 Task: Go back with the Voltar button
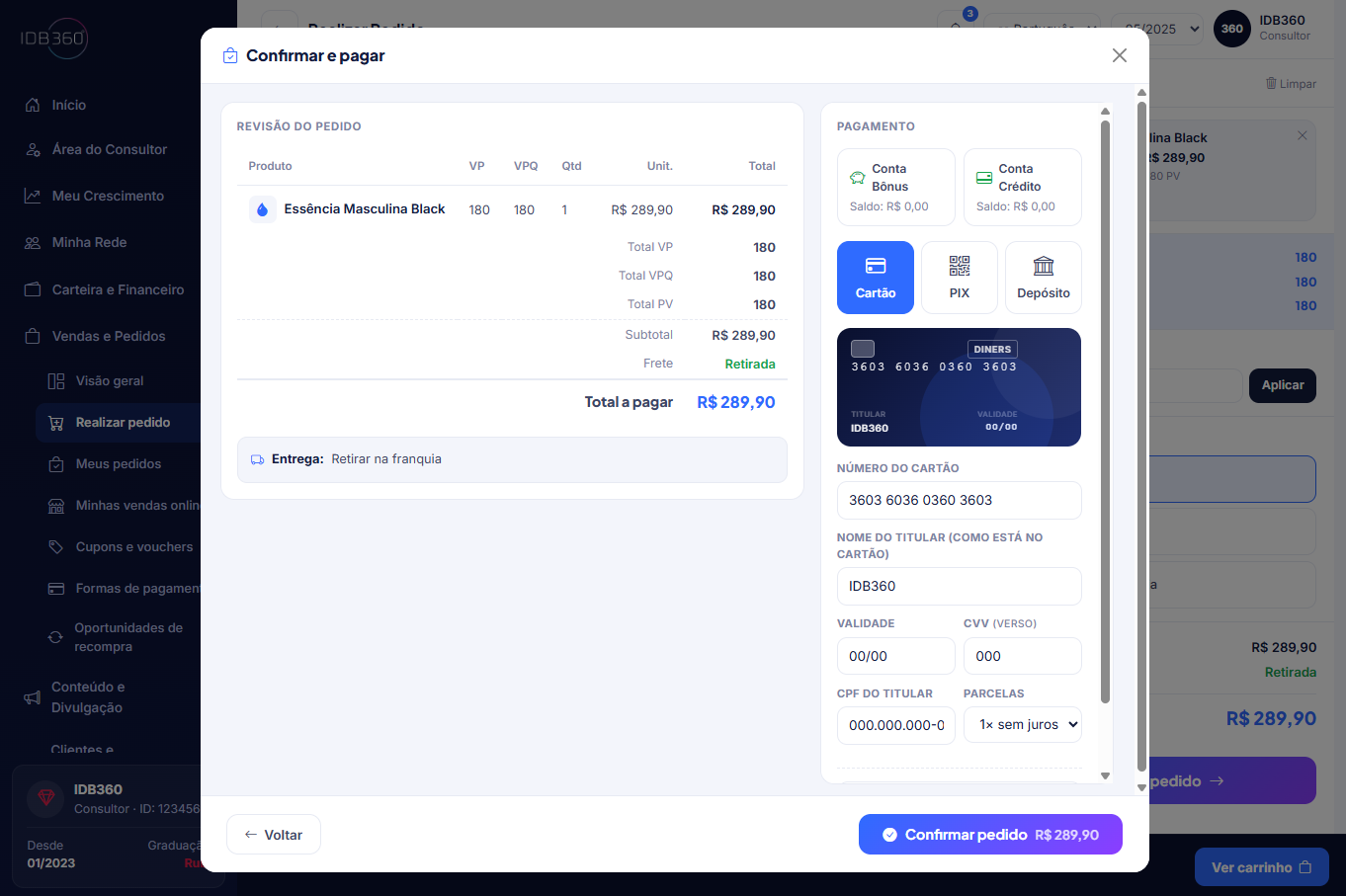[x=274, y=835]
